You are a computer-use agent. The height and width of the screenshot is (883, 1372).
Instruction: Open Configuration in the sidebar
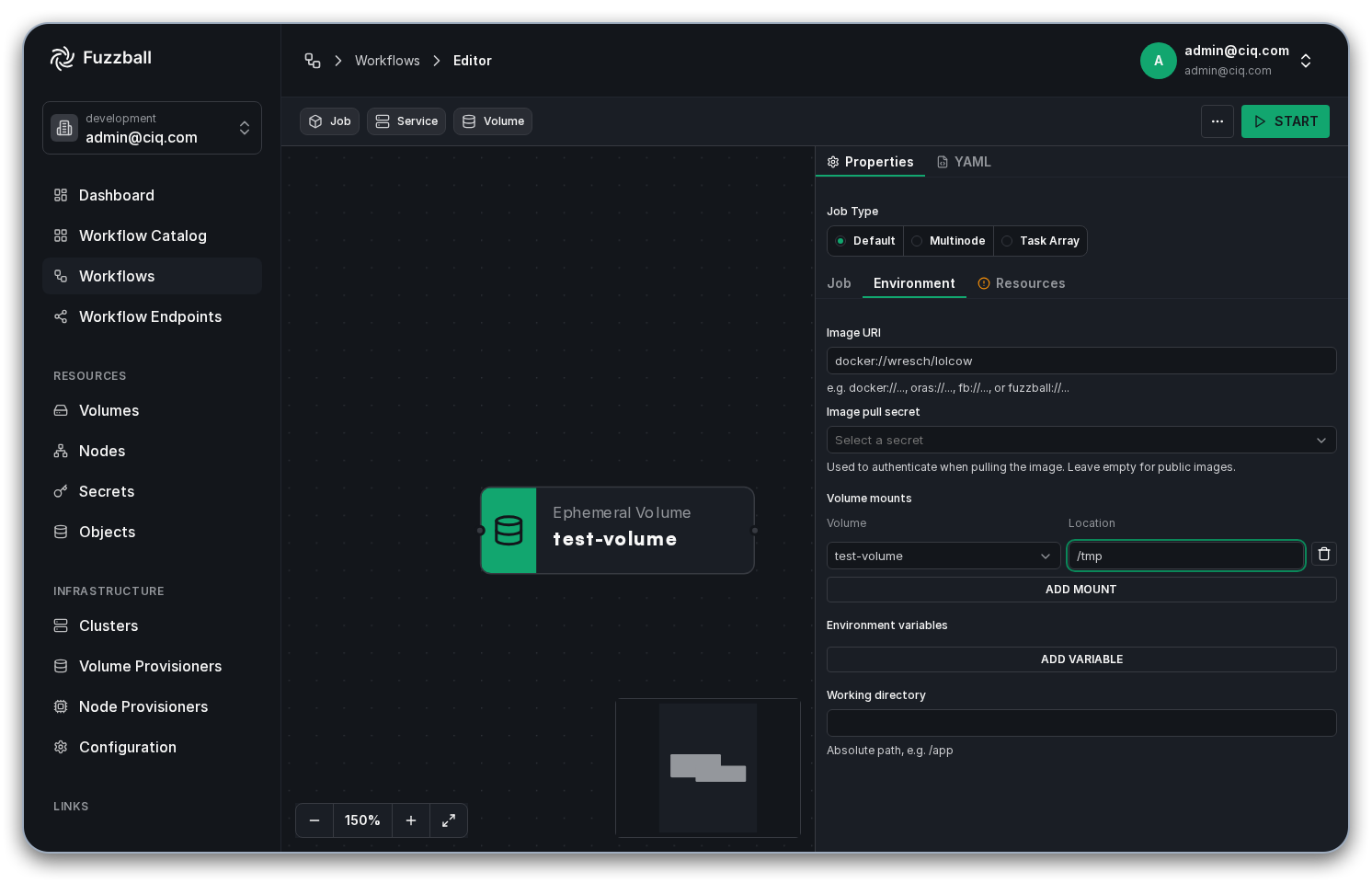tap(152, 747)
